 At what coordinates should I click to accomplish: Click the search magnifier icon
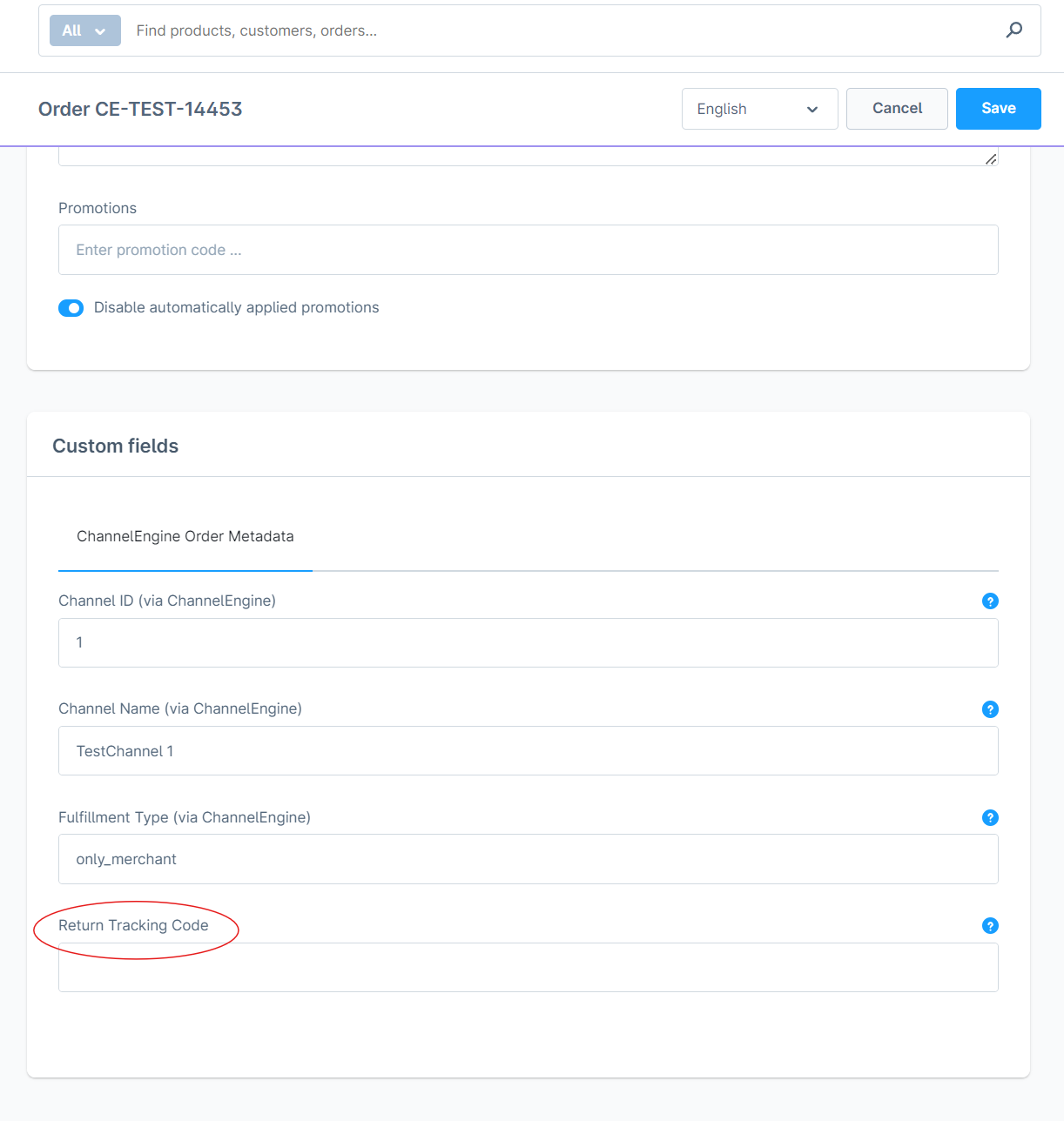click(x=1013, y=30)
